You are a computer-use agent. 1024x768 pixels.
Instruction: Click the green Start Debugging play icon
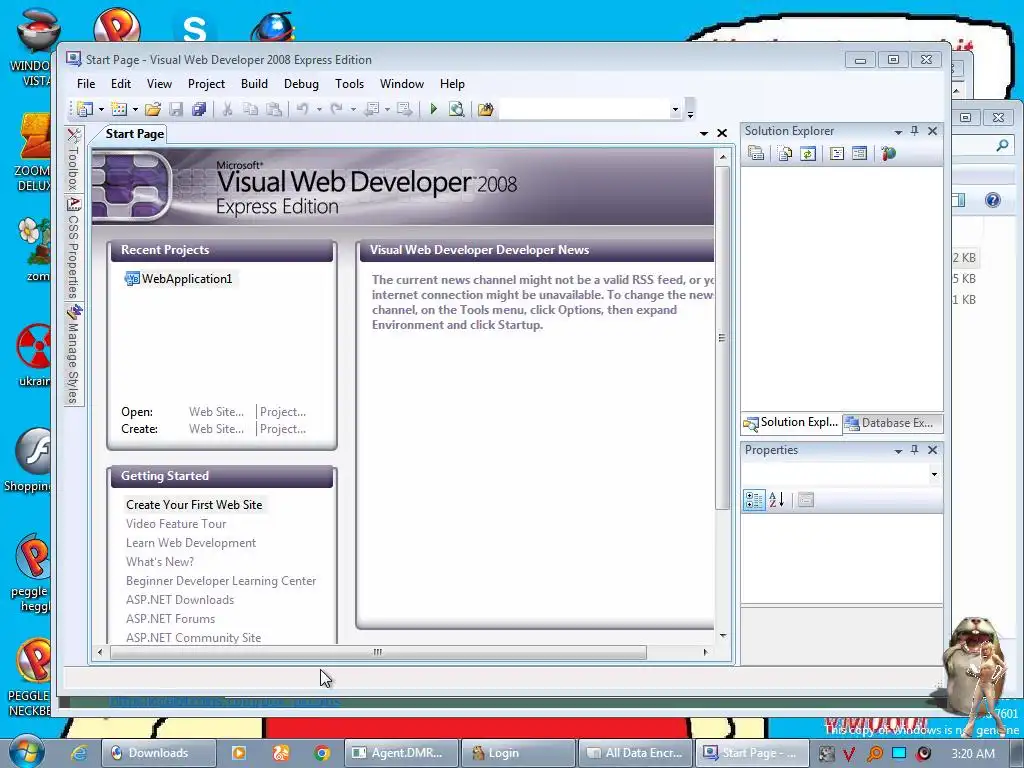pyautogui.click(x=433, y=109)
